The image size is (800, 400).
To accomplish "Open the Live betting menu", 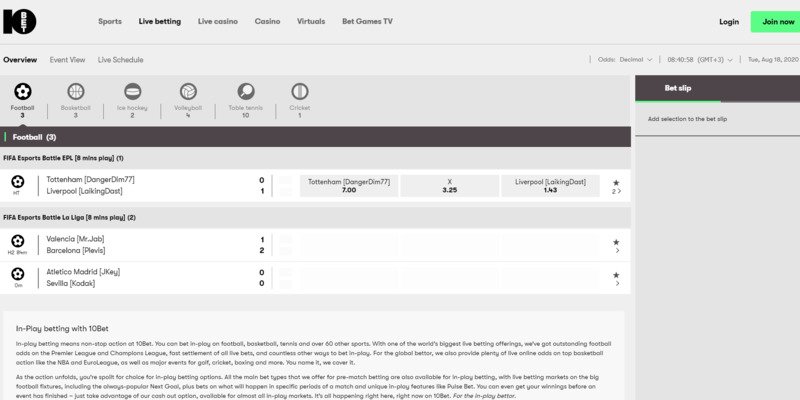I will (160, 21).
